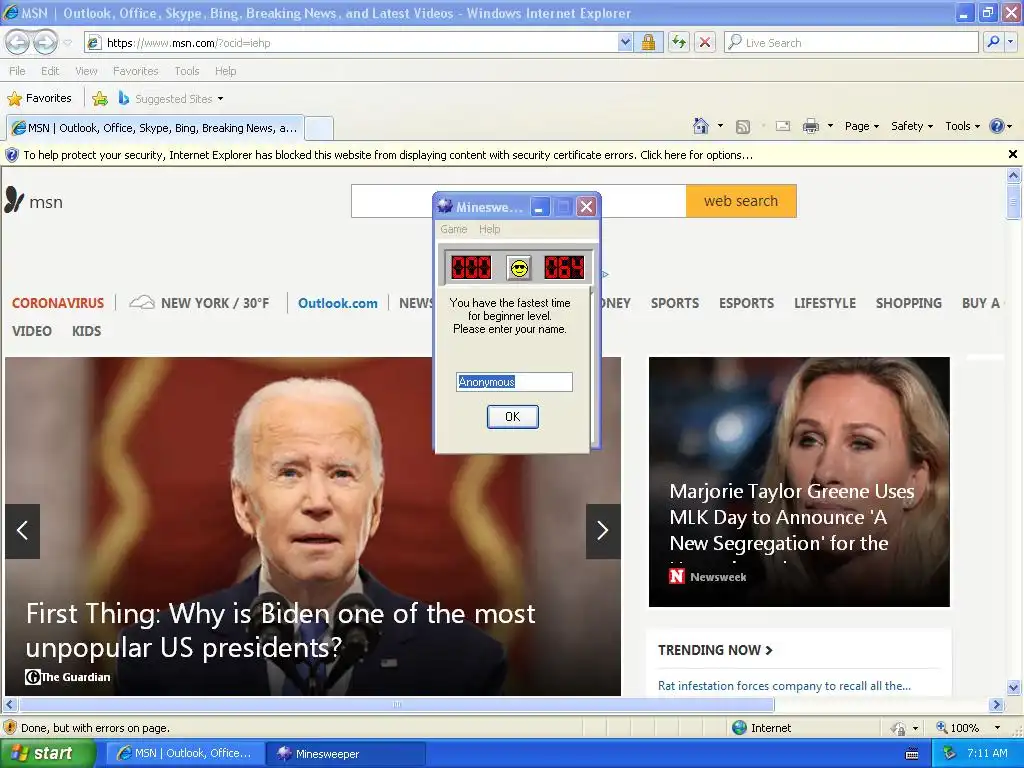Screen dimensions: 1024x768
Task: Click OK in the Minesweeper dialog
Action: click(513, 417)
